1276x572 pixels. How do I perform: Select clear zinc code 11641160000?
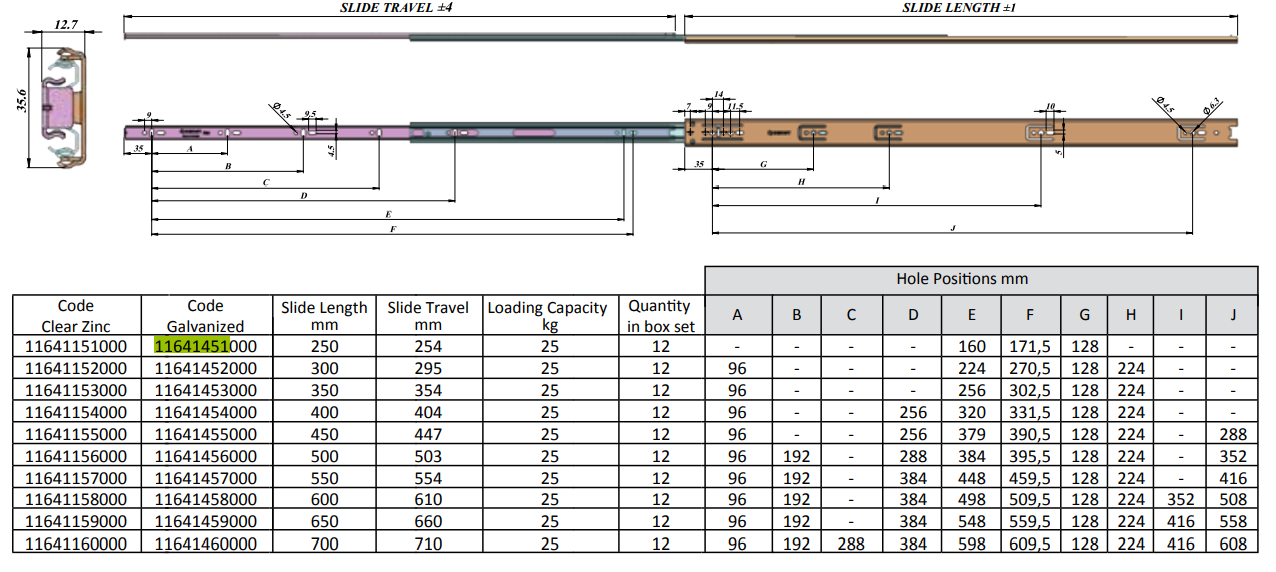76,544
